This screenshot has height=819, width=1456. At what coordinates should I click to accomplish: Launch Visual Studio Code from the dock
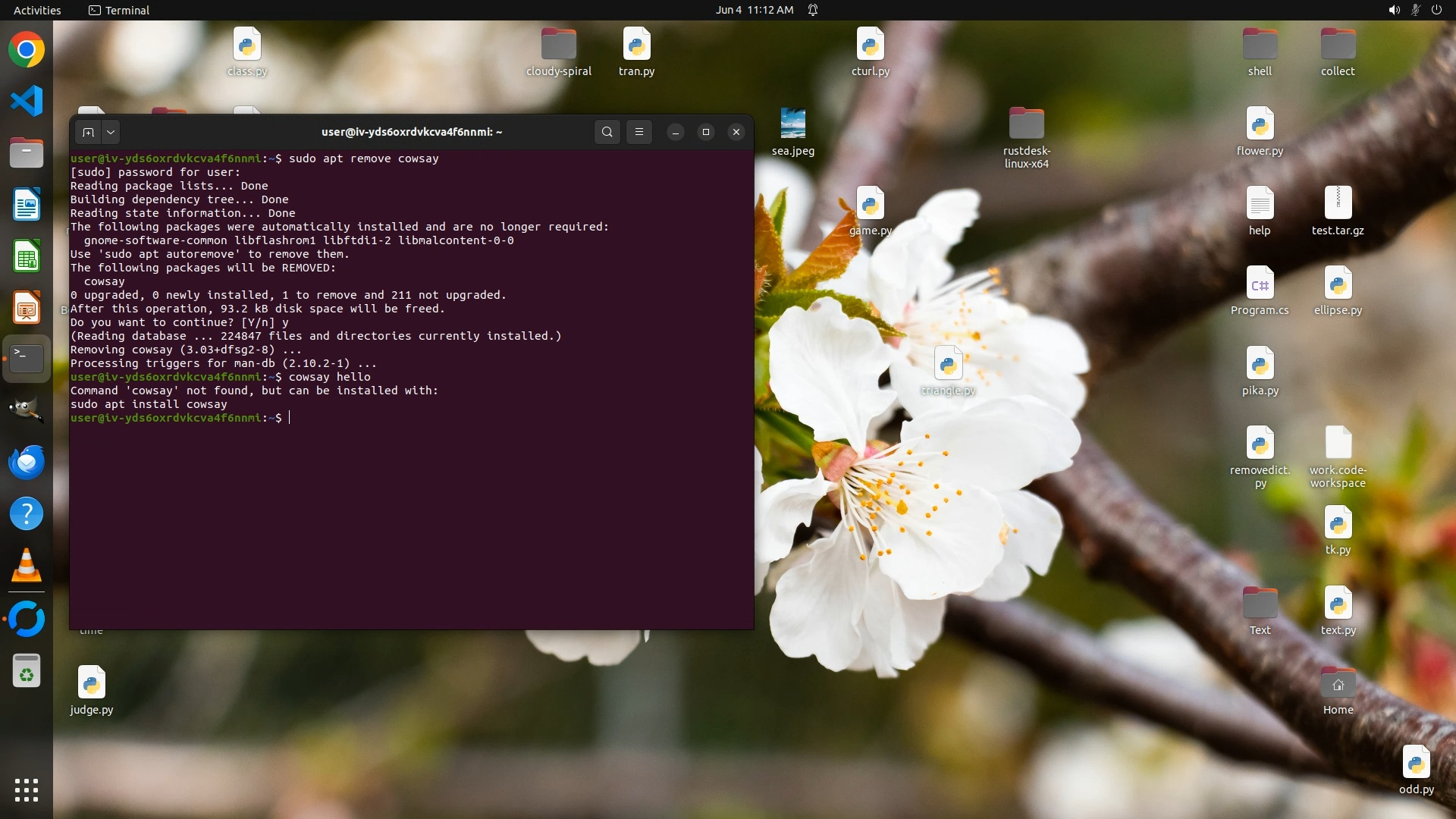tap(27, 101)
